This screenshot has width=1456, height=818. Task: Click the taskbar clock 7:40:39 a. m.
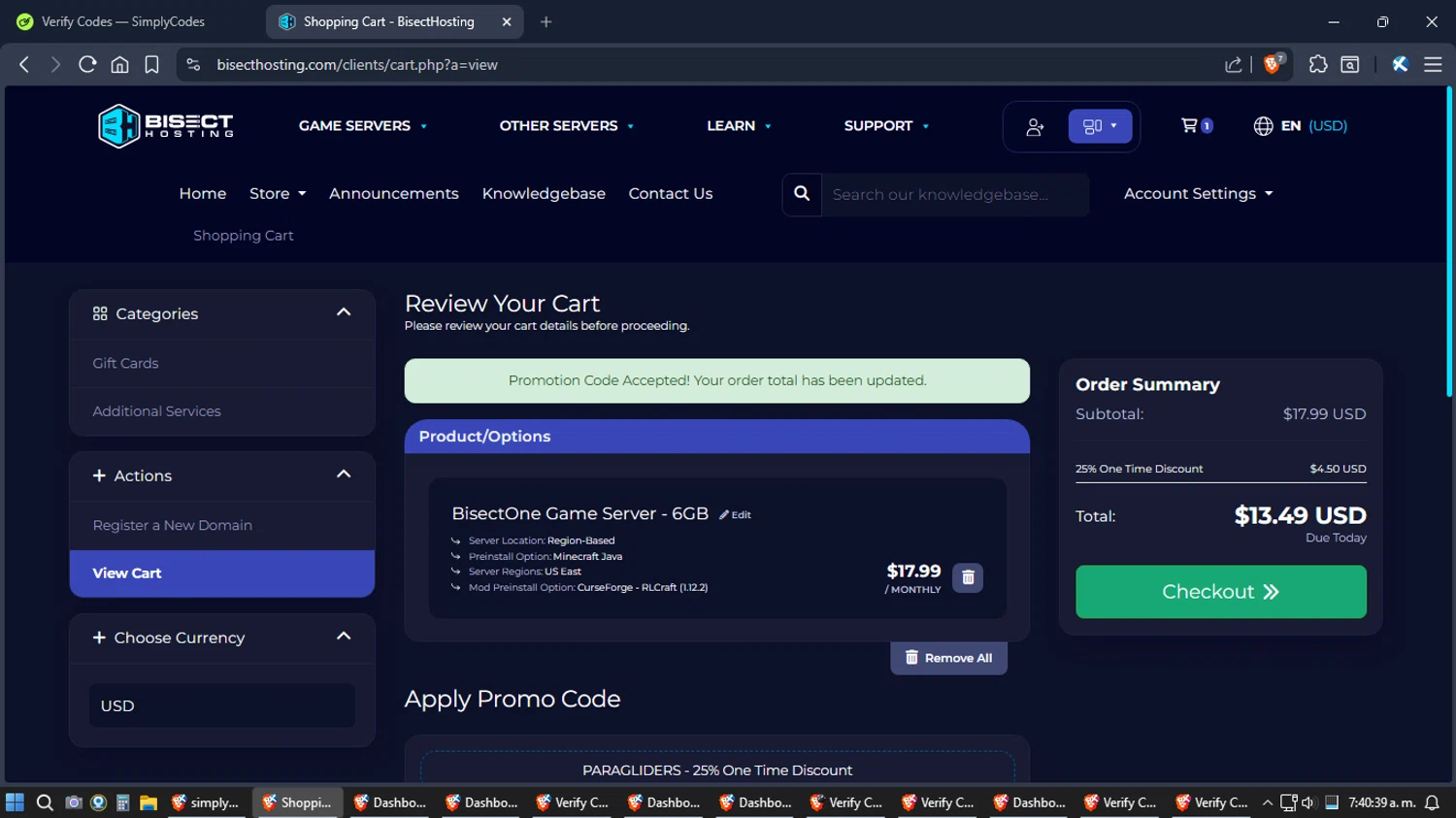(1381, 802)
